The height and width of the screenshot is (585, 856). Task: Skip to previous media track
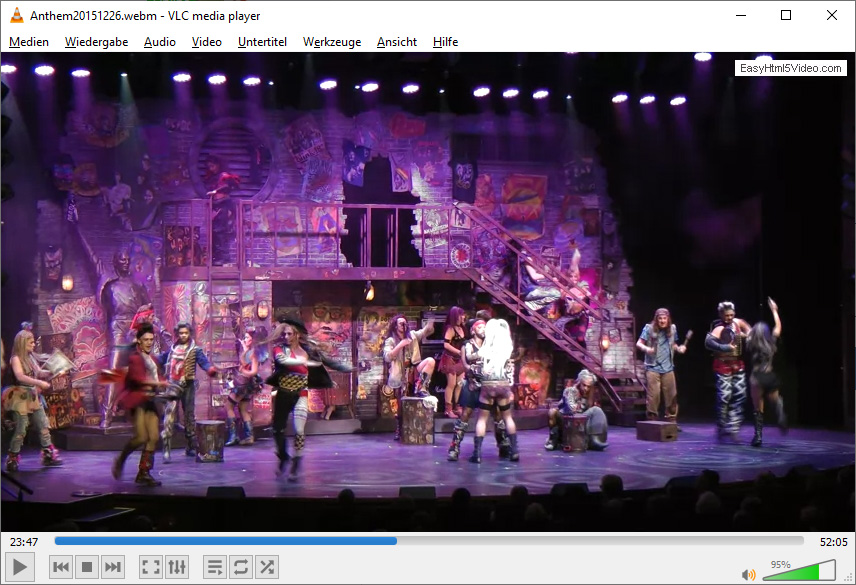point(61,568)
